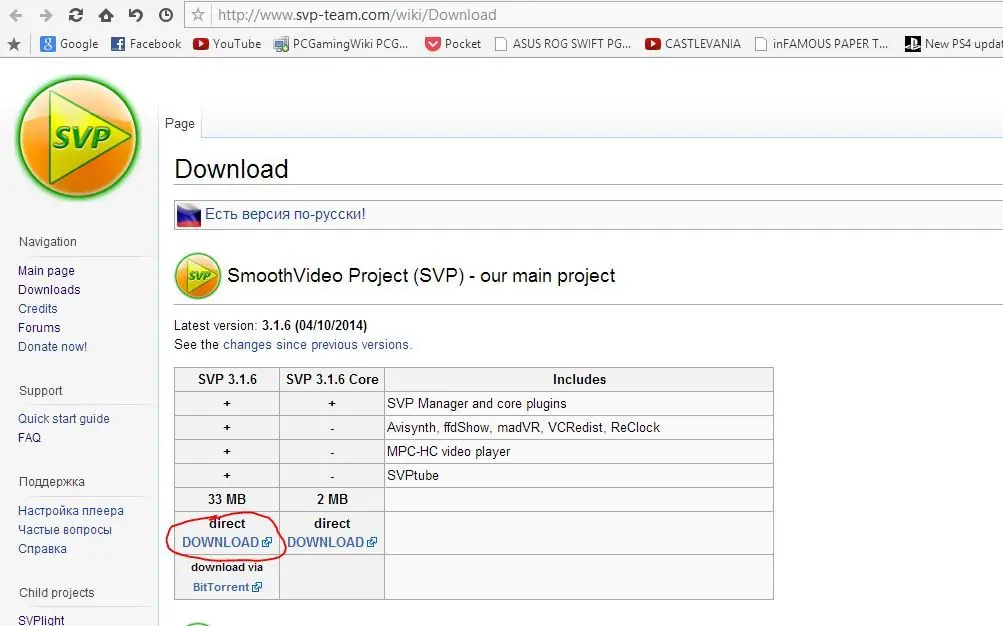Click the 33 MB size cell
The image size is (1003, 626).
[x=226, y=499]
